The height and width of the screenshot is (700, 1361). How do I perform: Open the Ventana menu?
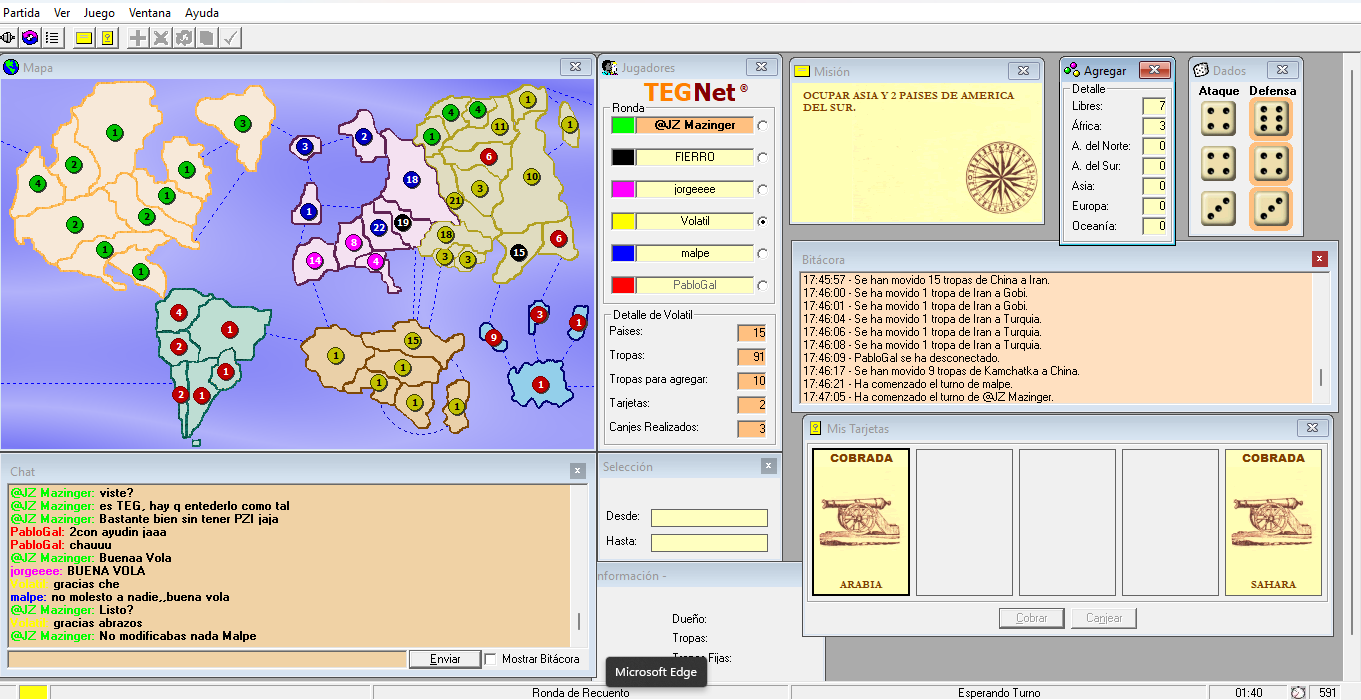click(149, 13)
